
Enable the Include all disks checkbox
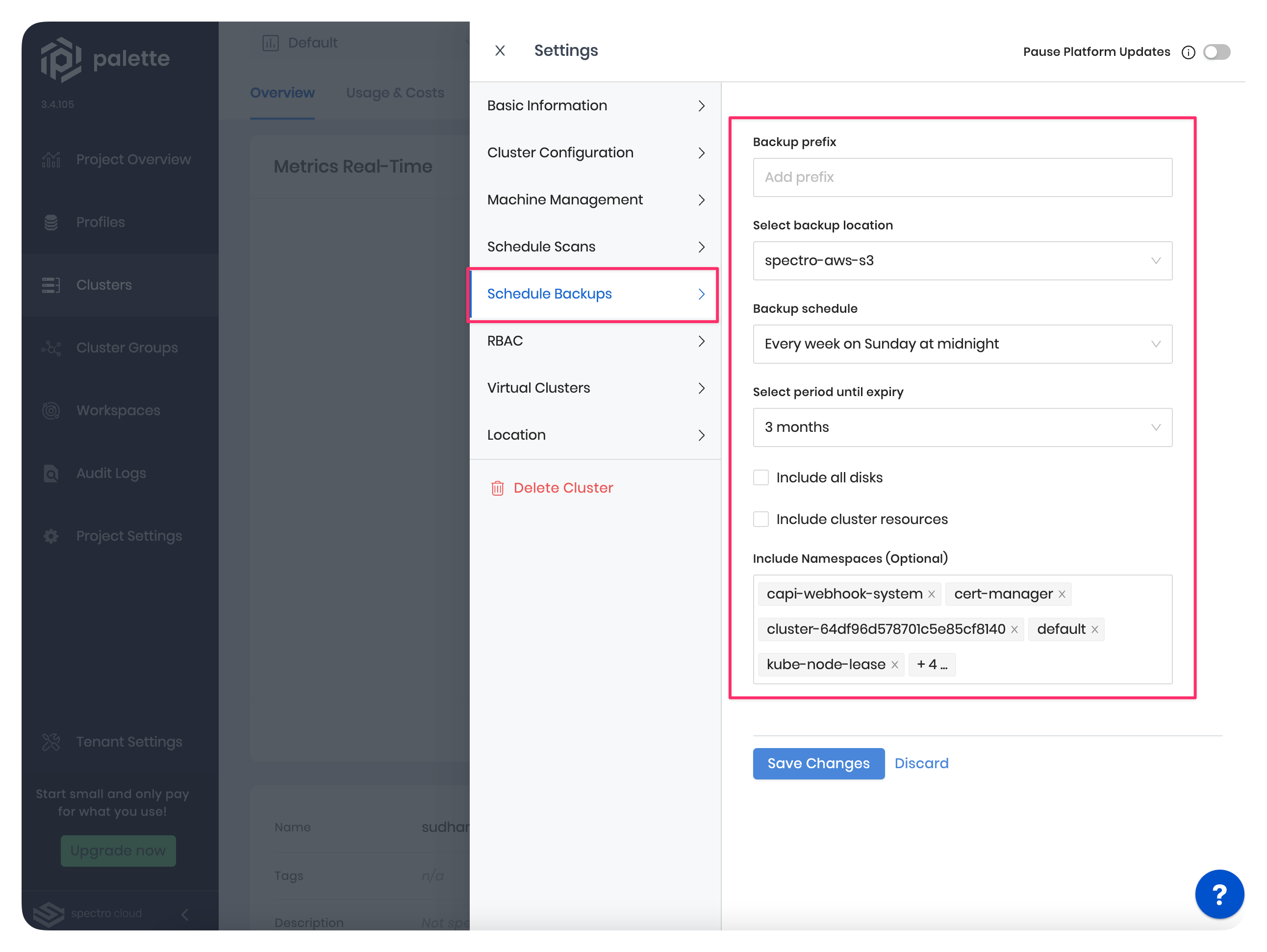(x=761, y=477)
